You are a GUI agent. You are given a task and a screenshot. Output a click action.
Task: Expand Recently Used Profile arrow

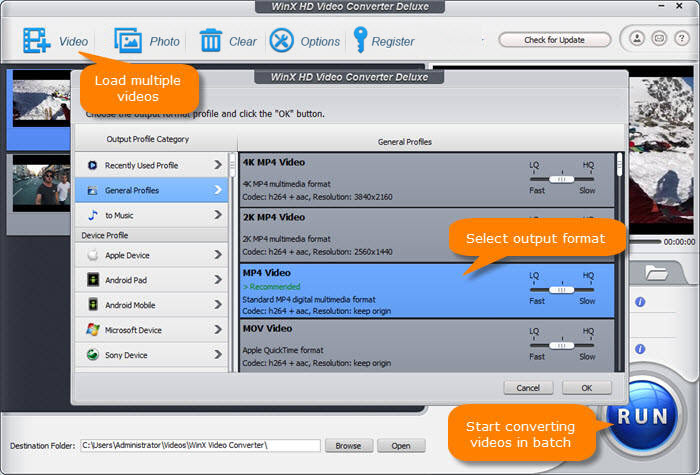pos(218,165)
